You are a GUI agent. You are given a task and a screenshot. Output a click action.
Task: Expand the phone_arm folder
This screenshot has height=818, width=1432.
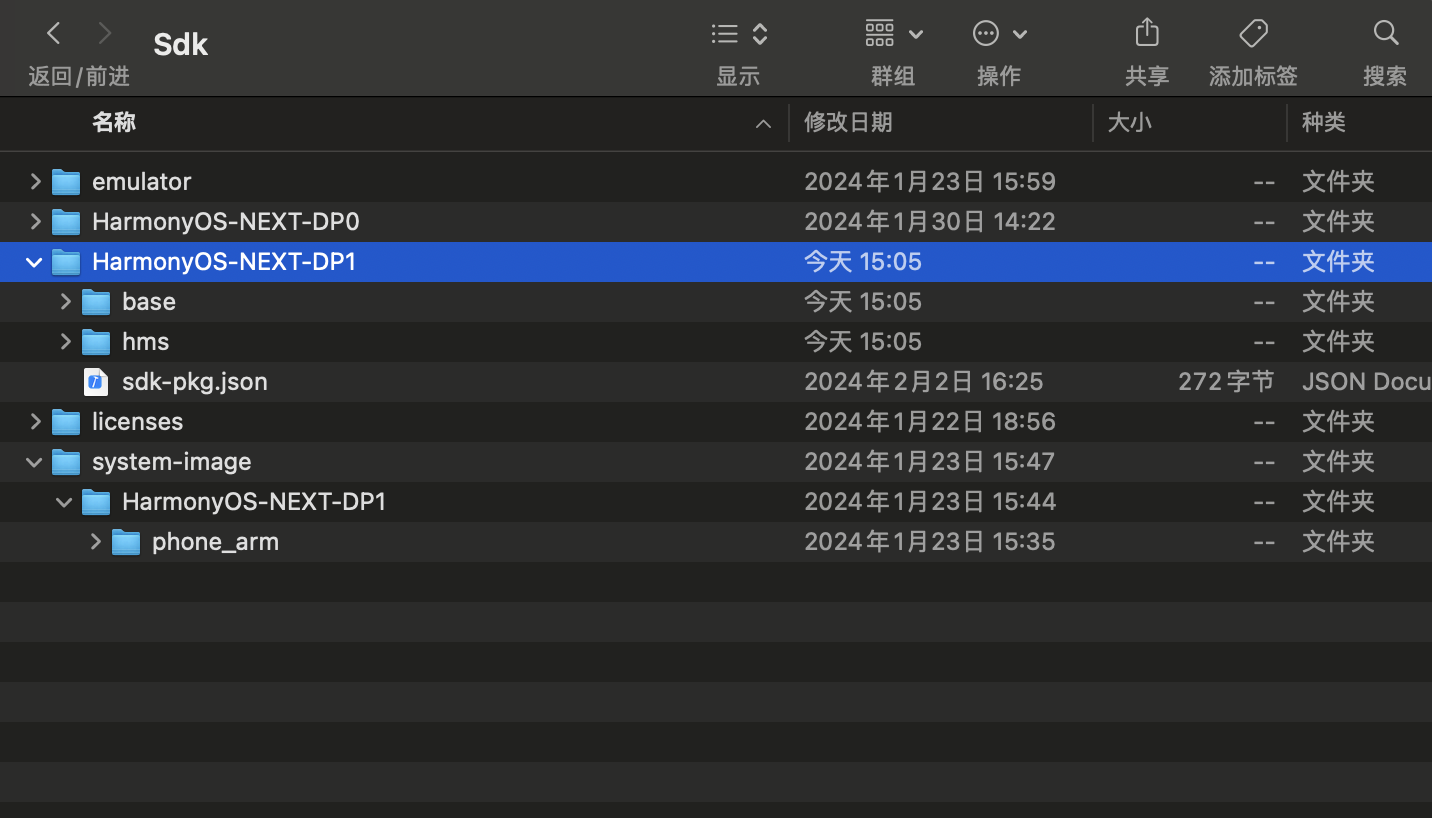pyautogui.click(x=95, y=541)
